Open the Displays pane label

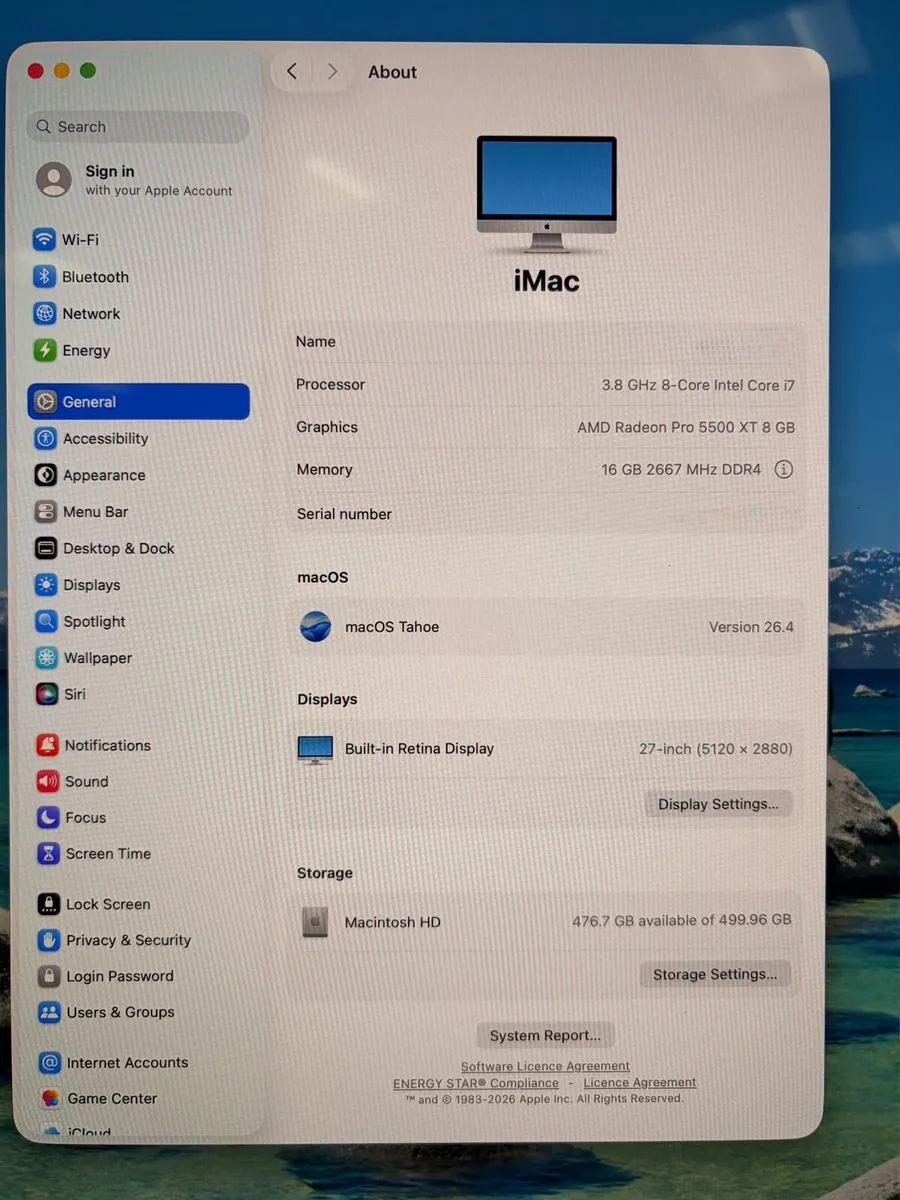92,585
